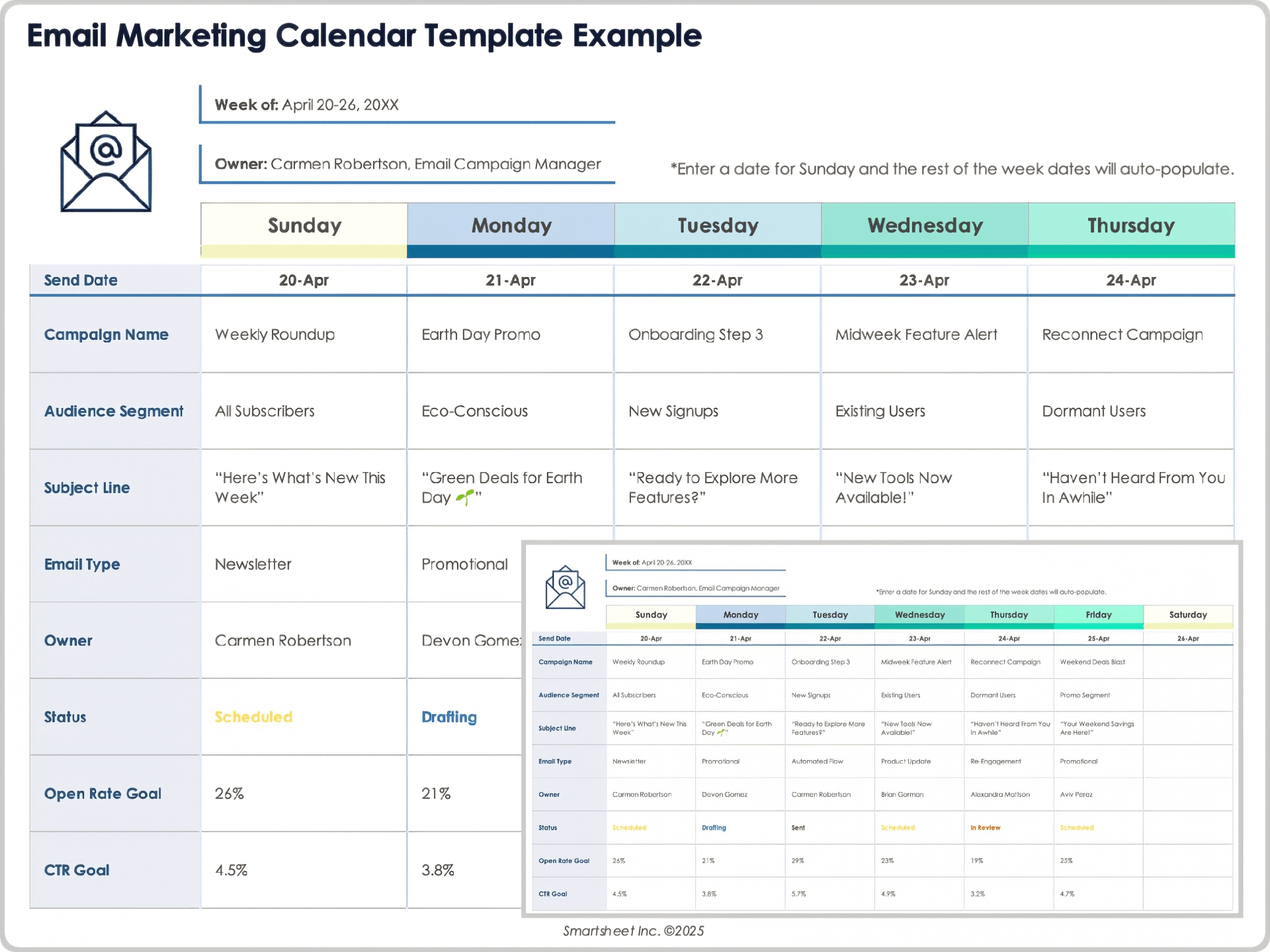Click the envelope email icon at top left
The width and height of the screenshot is (1270, 952).
pos(106,161)
